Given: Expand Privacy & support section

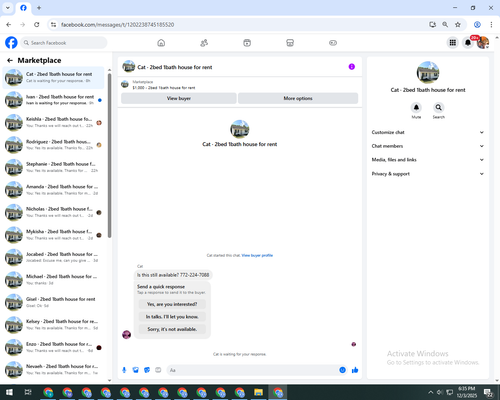Looking at the screenshot, I should 428,174.
